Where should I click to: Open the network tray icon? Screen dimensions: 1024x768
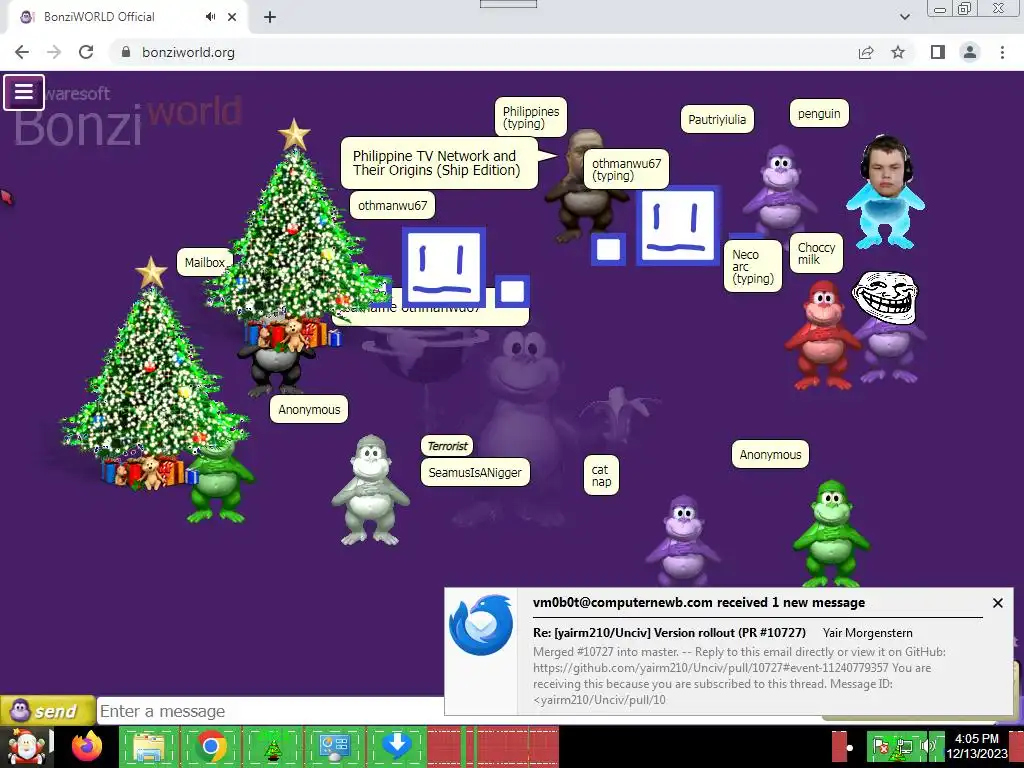(904, 746)
